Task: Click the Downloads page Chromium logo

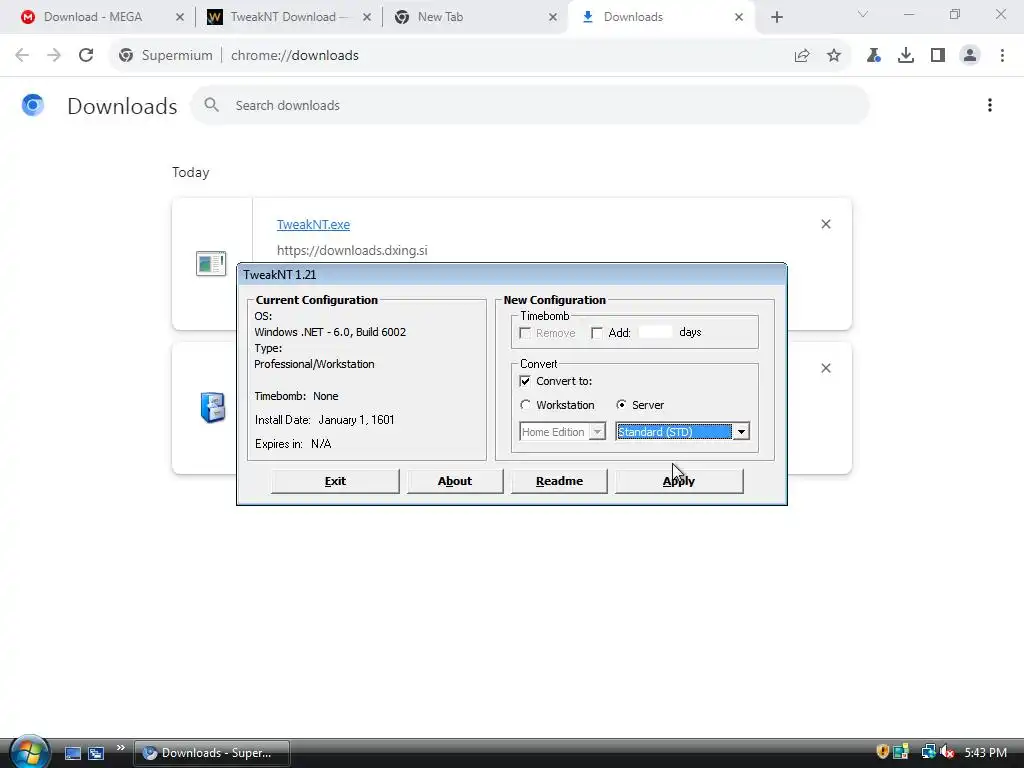Action: click(33, 105)
